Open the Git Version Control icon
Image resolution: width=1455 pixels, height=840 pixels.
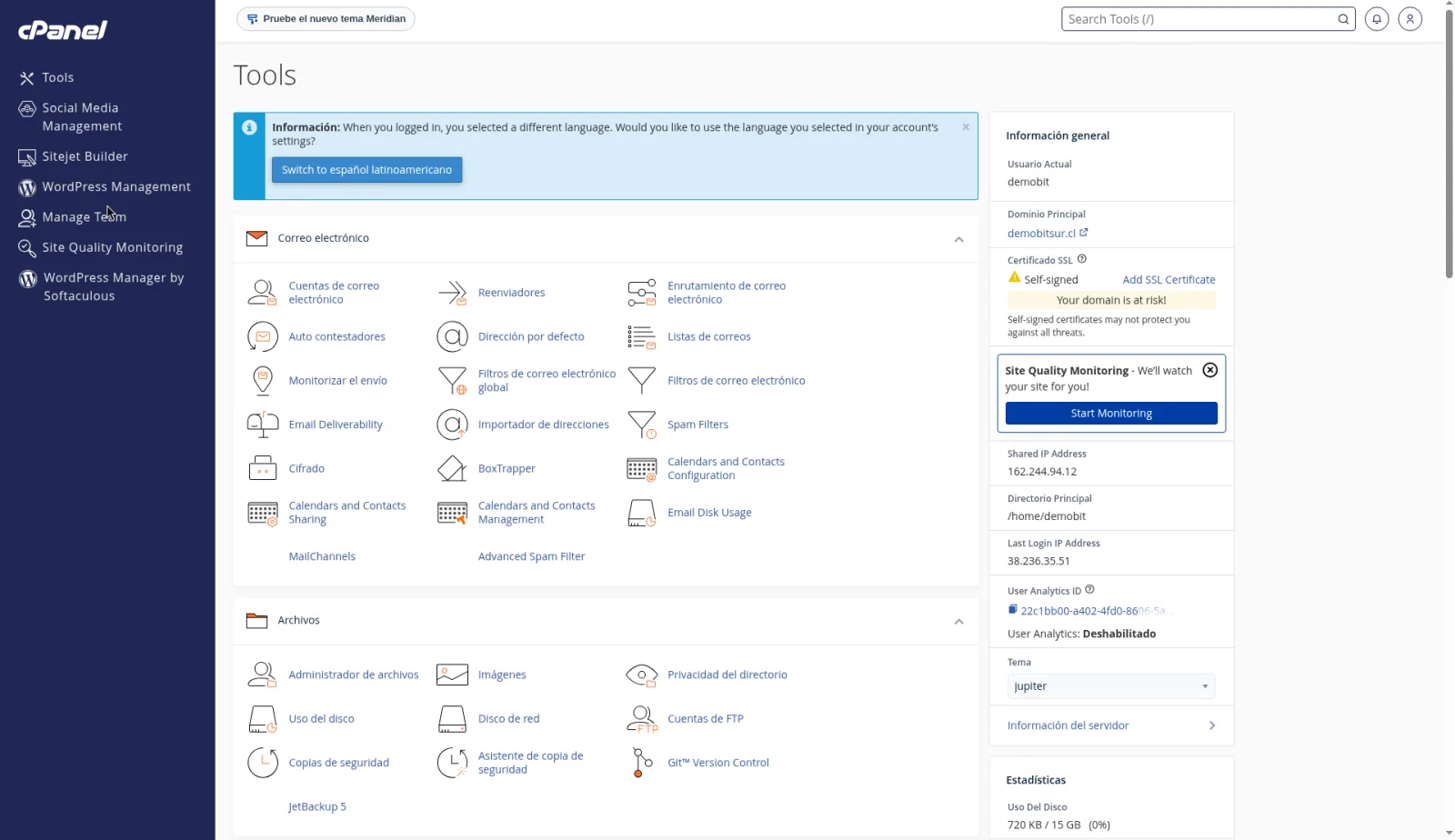click(641, 763)
